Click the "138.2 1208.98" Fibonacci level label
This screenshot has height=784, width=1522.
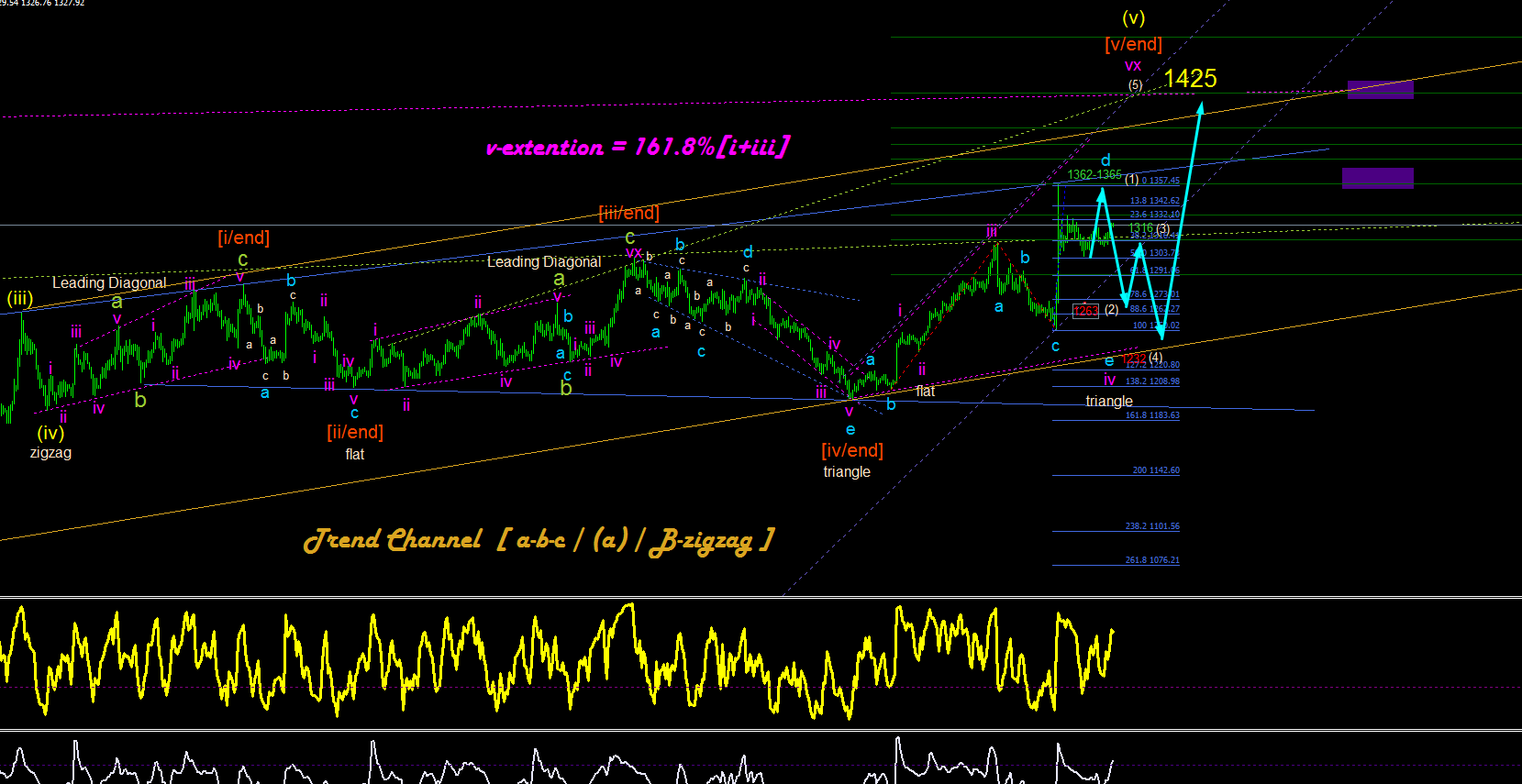tap(1153, 381)
